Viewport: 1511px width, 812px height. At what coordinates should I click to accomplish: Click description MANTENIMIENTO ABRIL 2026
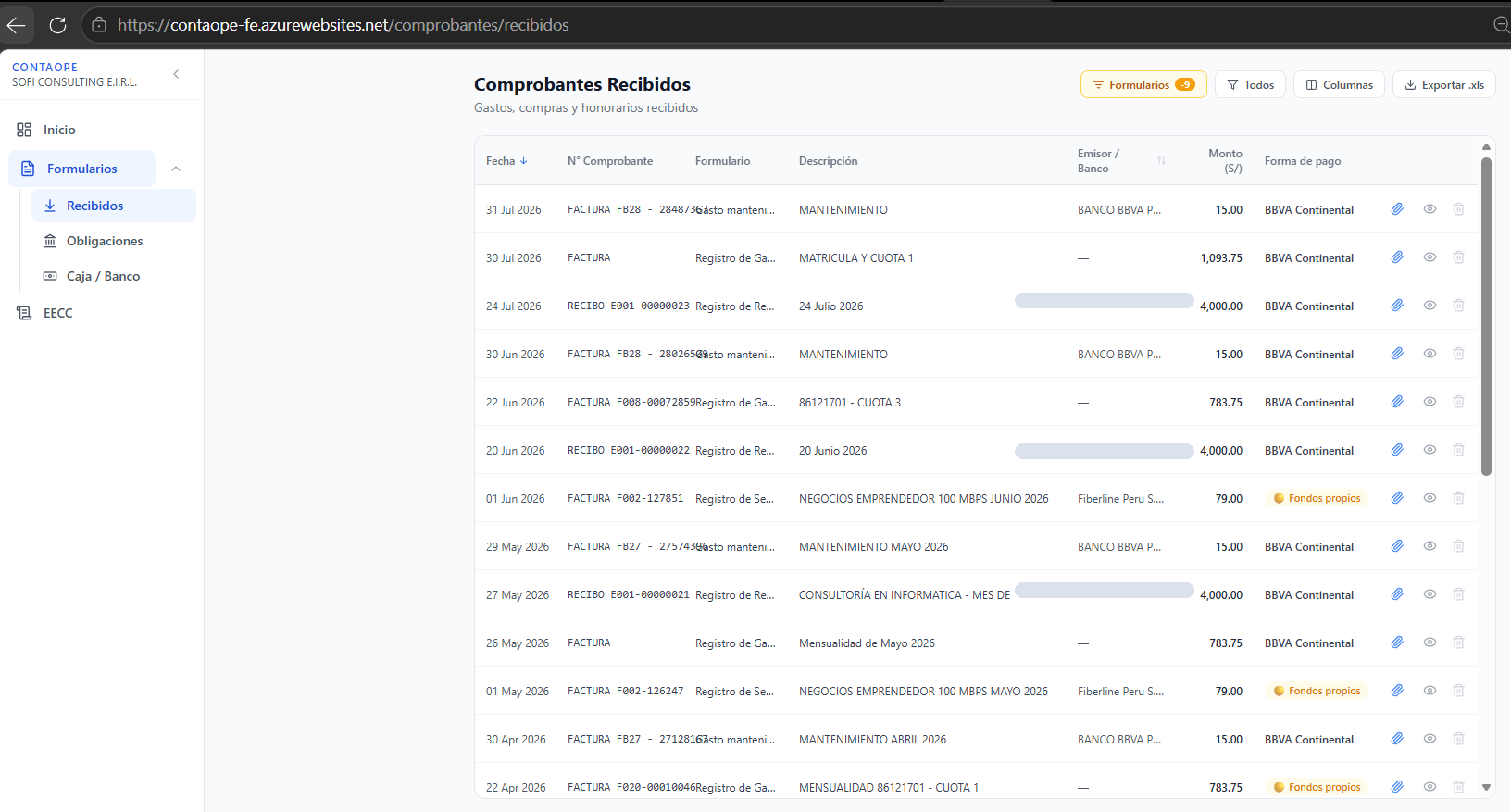pos(872,739)
